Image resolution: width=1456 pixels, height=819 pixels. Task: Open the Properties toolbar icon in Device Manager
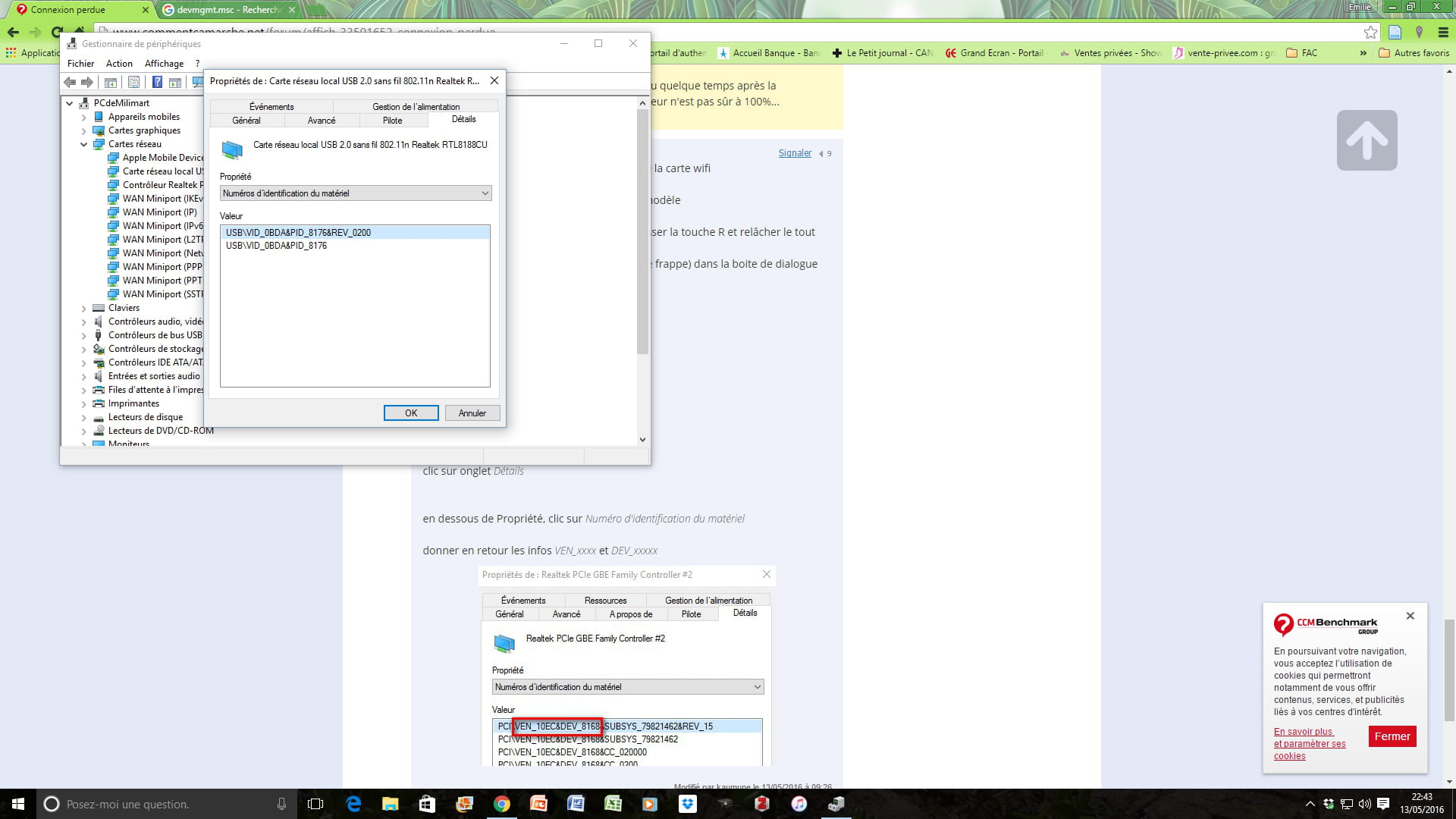click(x=133, y=82)
